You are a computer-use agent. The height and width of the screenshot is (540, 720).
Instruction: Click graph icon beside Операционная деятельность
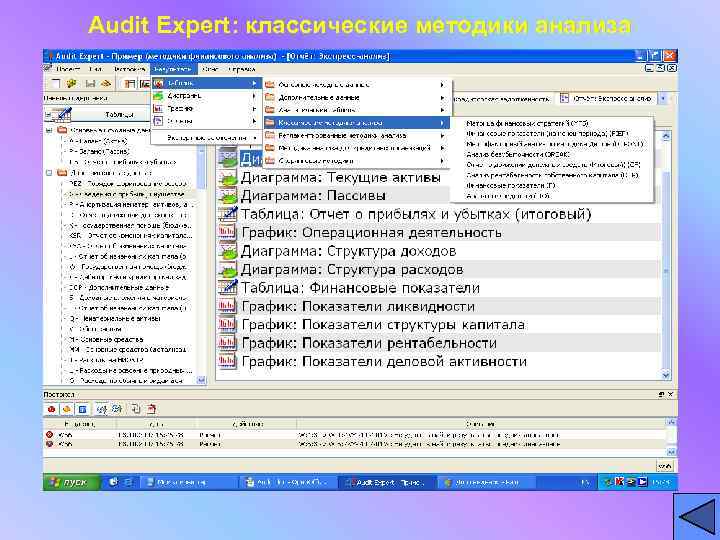[228, 232]
